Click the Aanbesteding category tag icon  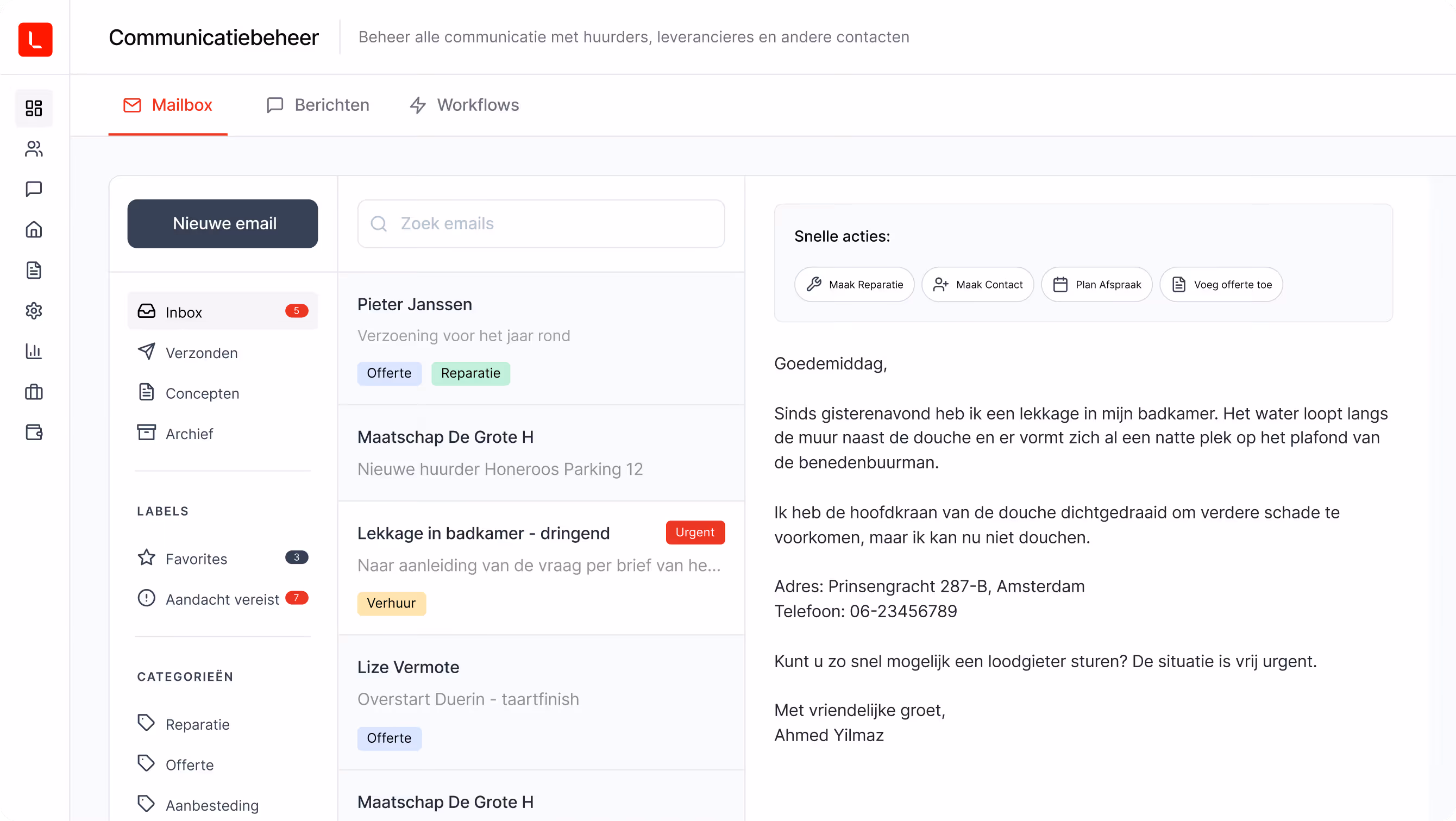(x=146, y=804)
